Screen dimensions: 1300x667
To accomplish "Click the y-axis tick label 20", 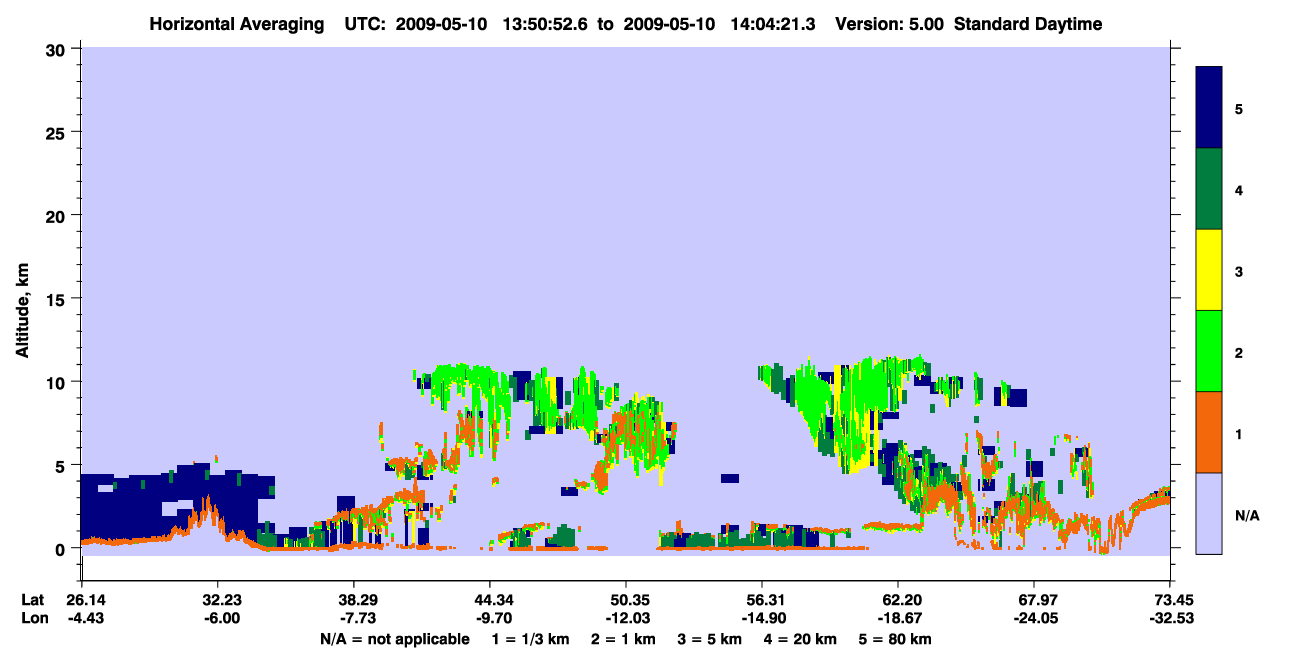I will (x=58, y=215).
